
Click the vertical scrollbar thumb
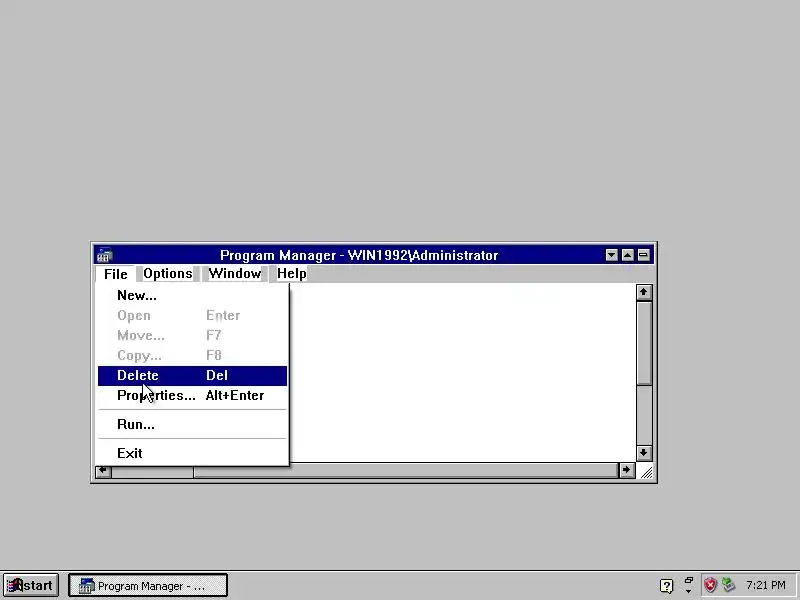pyautogui.click(x=644, y=344)
